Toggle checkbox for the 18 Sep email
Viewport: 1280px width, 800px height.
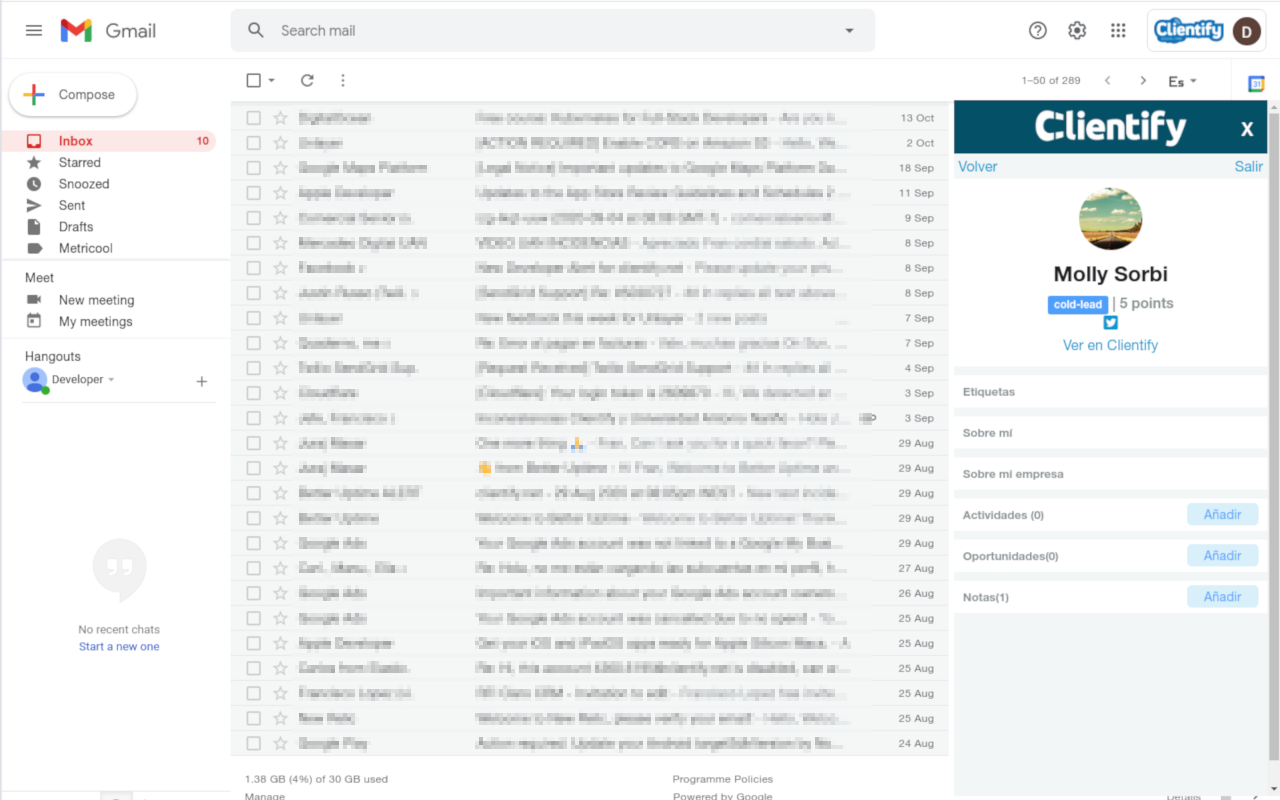point(254,168)
